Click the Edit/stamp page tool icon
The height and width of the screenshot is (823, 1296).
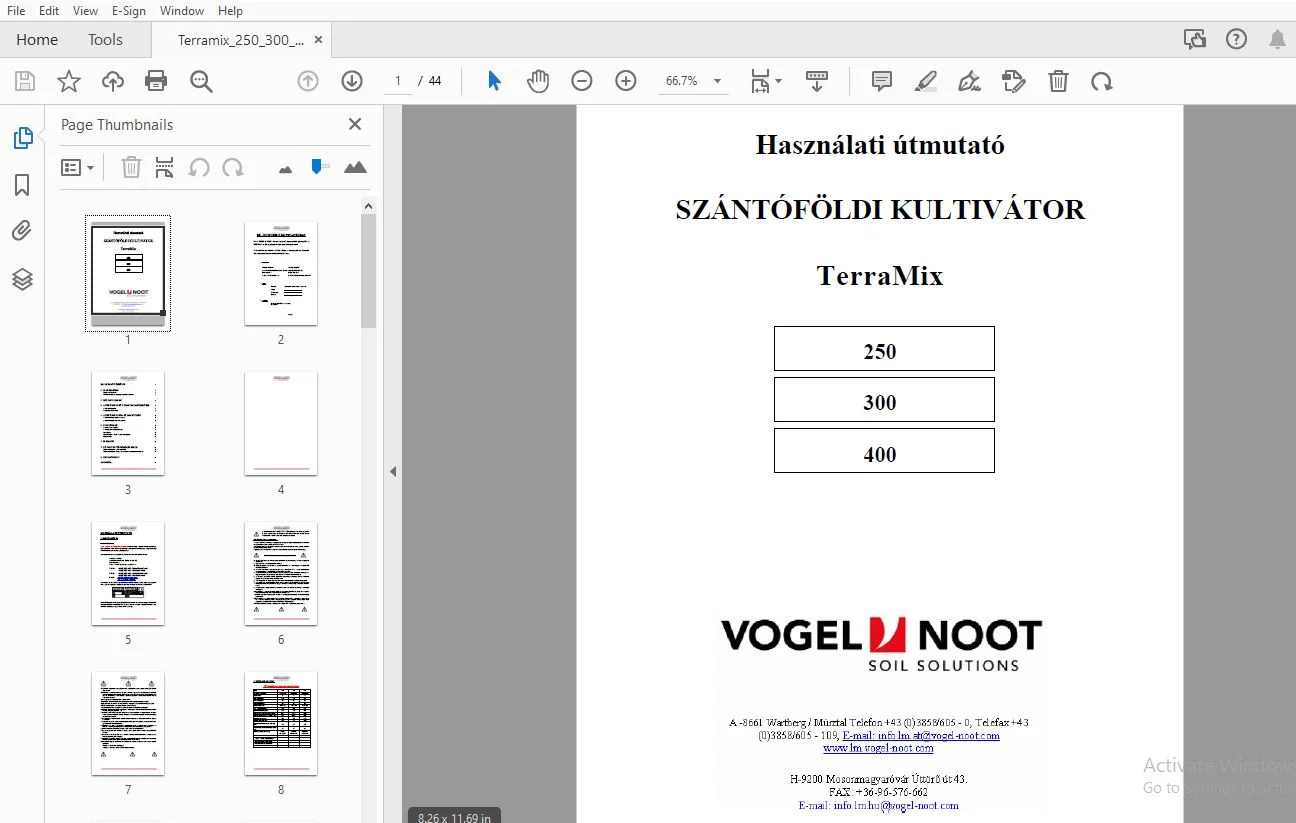(x=1014, y=81)
